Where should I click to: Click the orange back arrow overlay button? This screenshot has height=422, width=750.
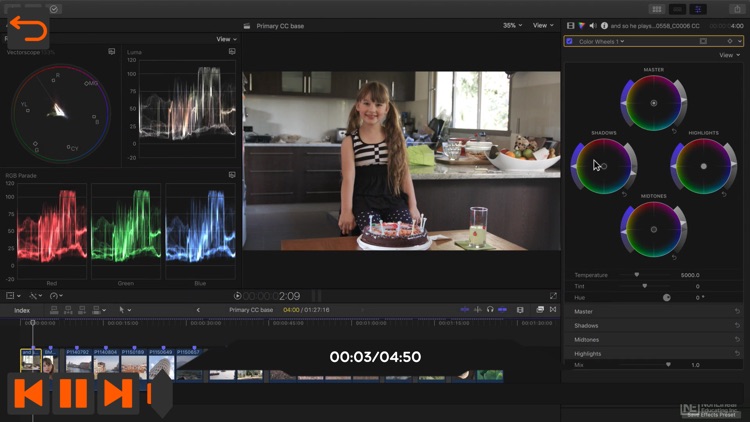(x=28, y=30)
